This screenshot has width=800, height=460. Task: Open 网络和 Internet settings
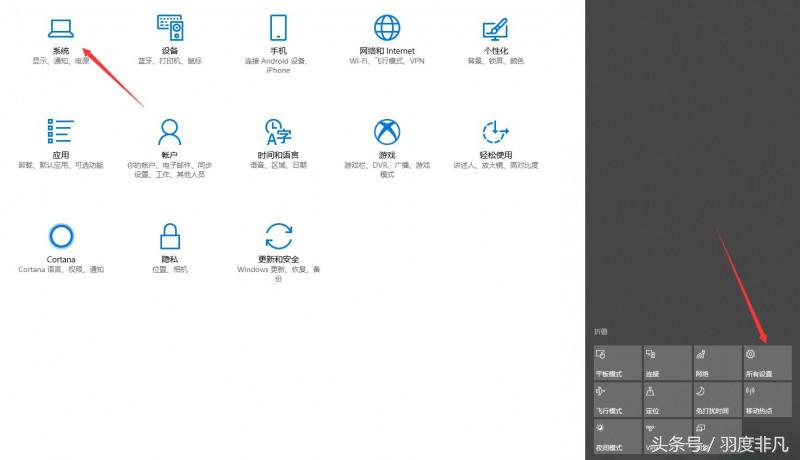tap(387, 41)
